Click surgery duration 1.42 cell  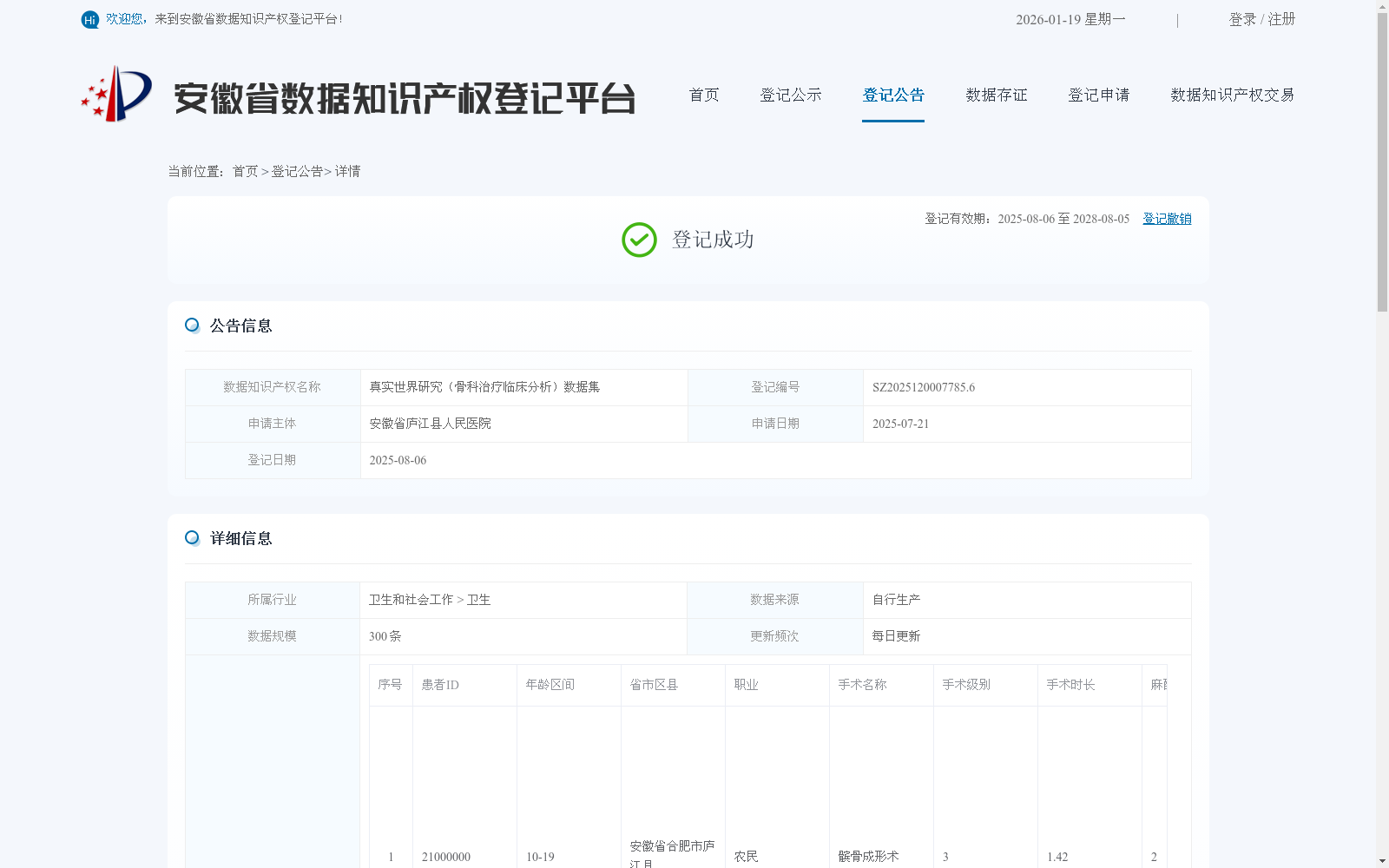1057,857
